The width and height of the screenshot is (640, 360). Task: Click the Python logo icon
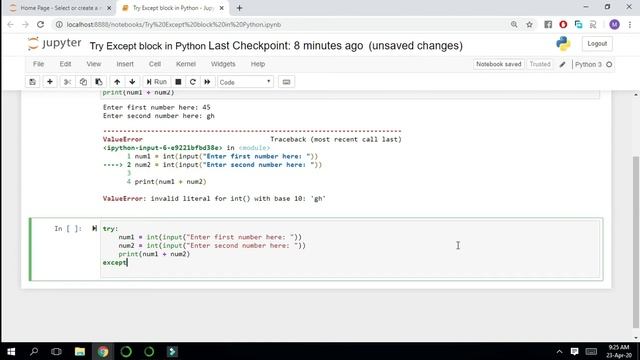pyautogui.click(x=563, y=44)
